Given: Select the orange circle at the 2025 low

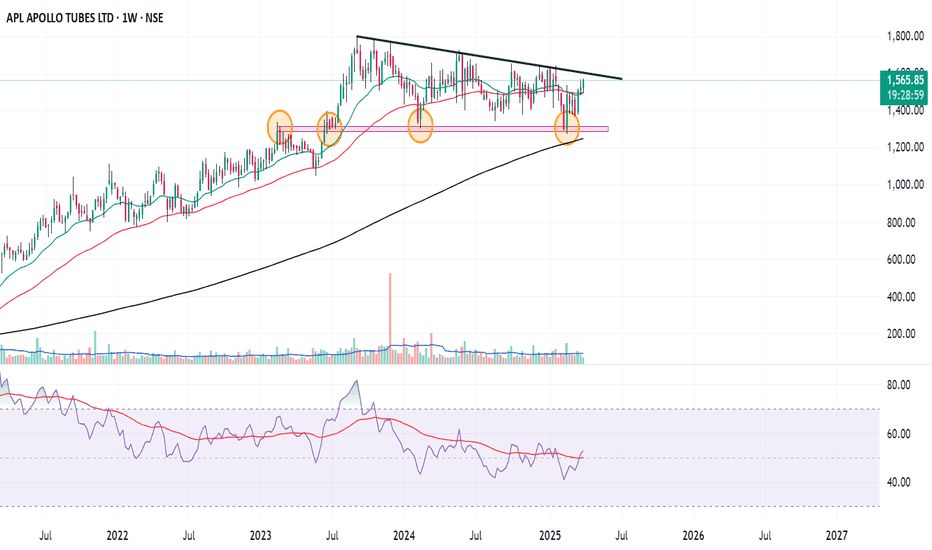Looking at the screenshot, I should click(x=567, y=127).
